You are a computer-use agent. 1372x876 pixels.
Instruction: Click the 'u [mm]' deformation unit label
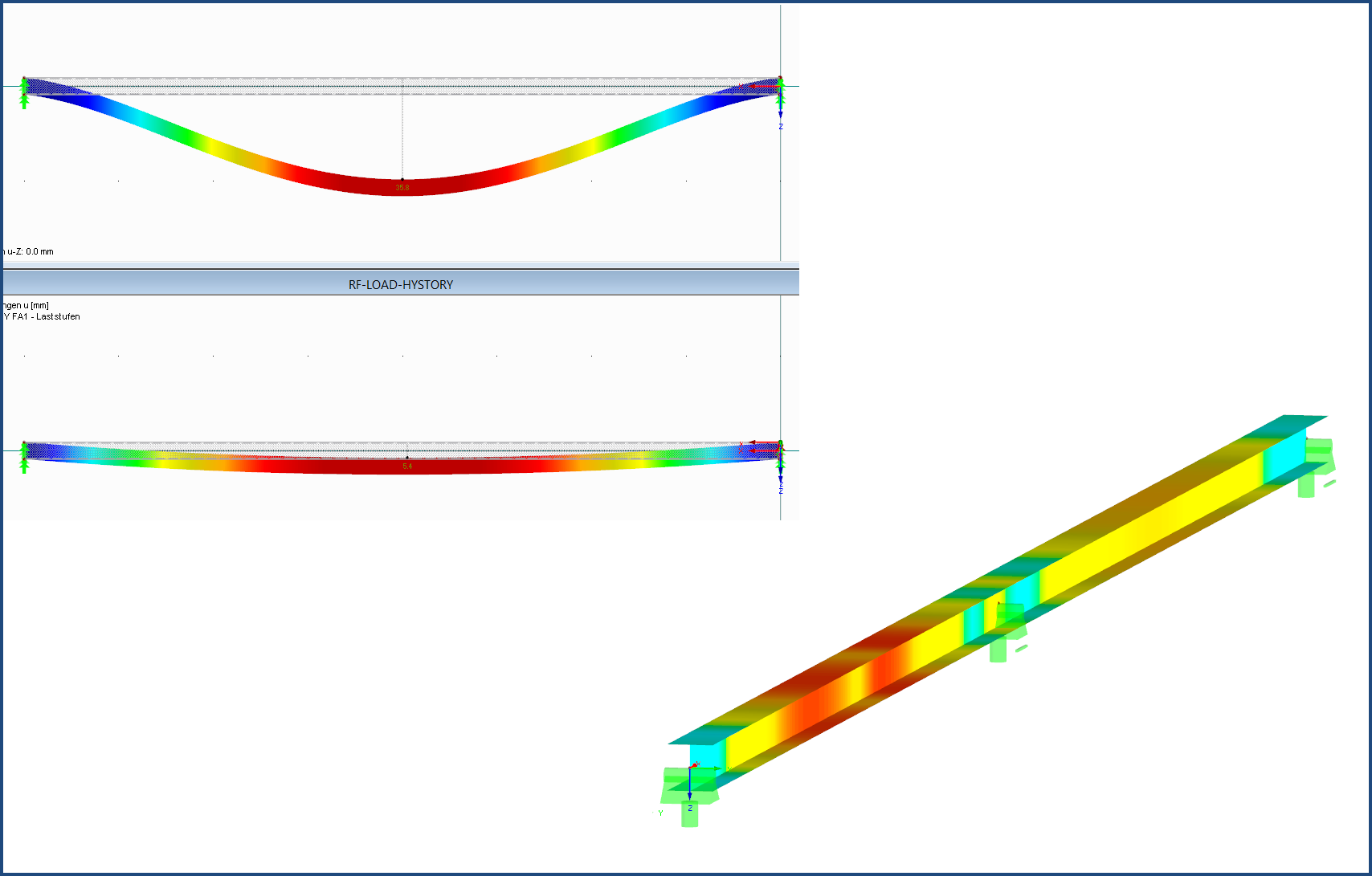[x=37, y=305]
